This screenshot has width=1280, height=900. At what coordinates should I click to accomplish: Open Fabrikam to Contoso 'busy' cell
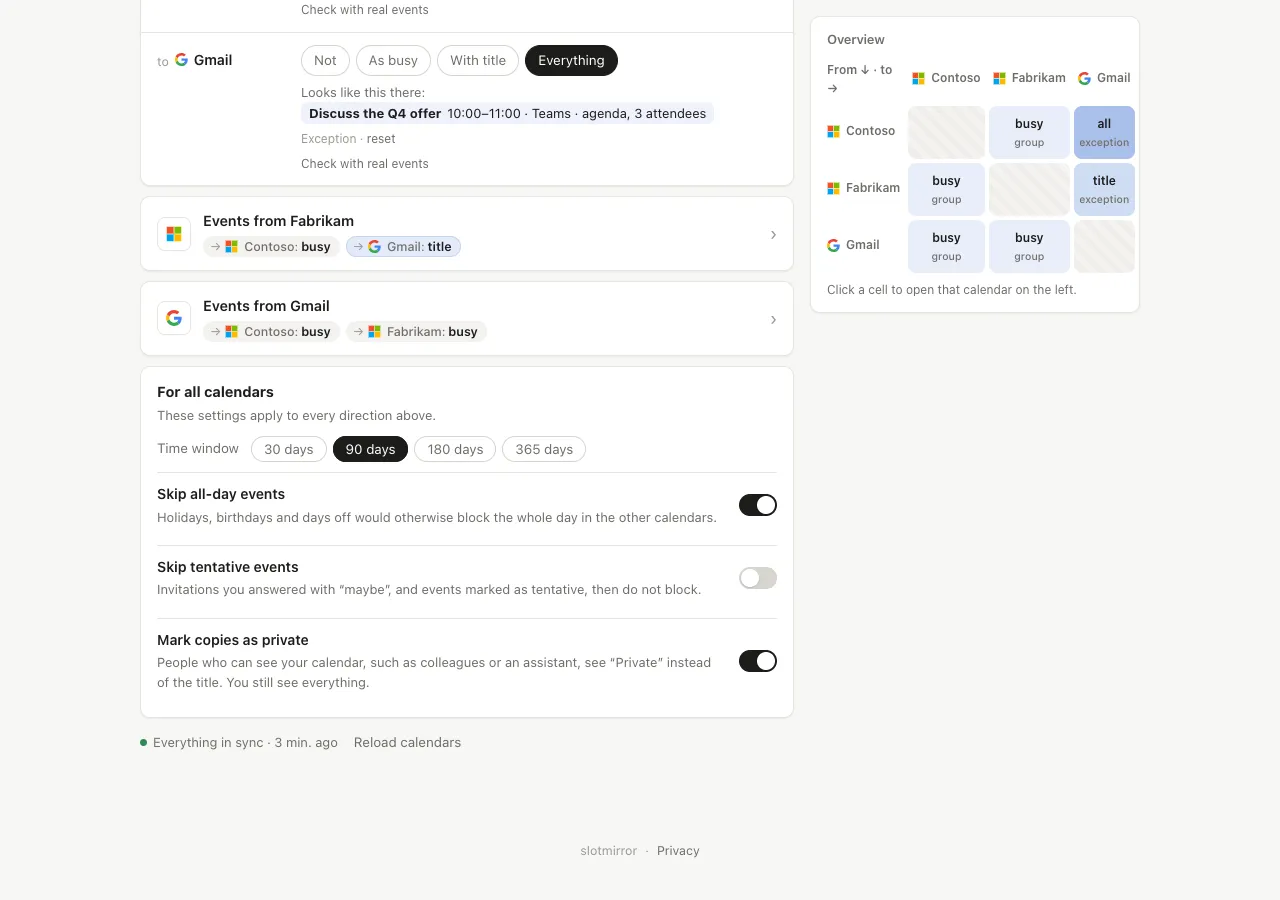pyautogui.click(x=946, y=189)
